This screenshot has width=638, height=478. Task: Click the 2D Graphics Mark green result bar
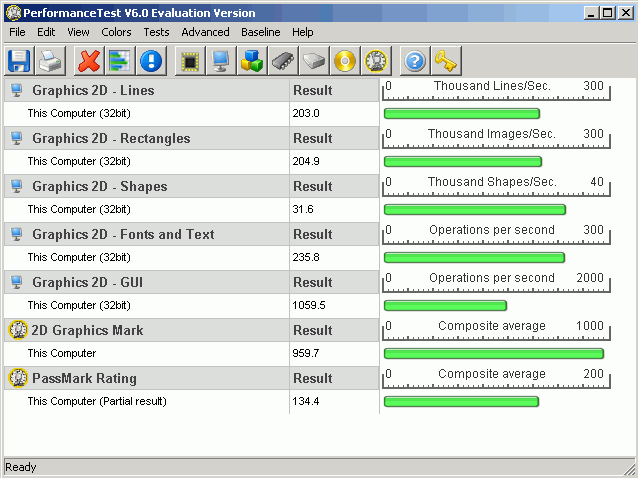[494, 354]
